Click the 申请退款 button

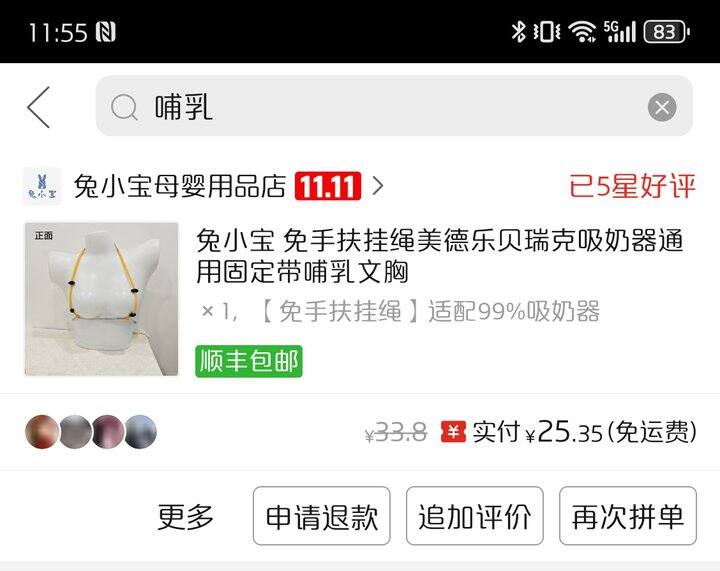click(321, 516)
